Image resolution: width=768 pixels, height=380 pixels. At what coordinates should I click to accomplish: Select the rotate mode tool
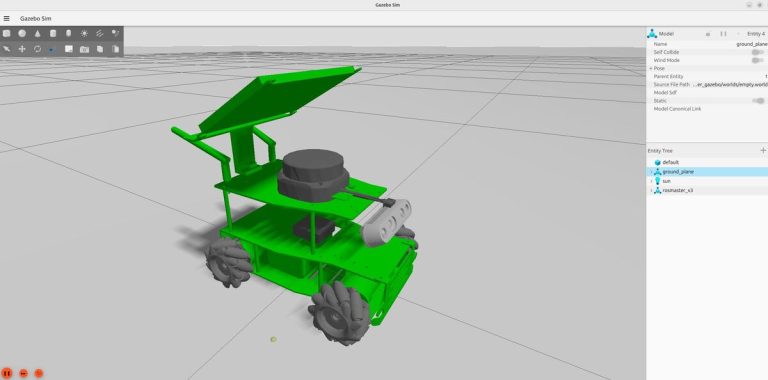(x=38, y=49)
